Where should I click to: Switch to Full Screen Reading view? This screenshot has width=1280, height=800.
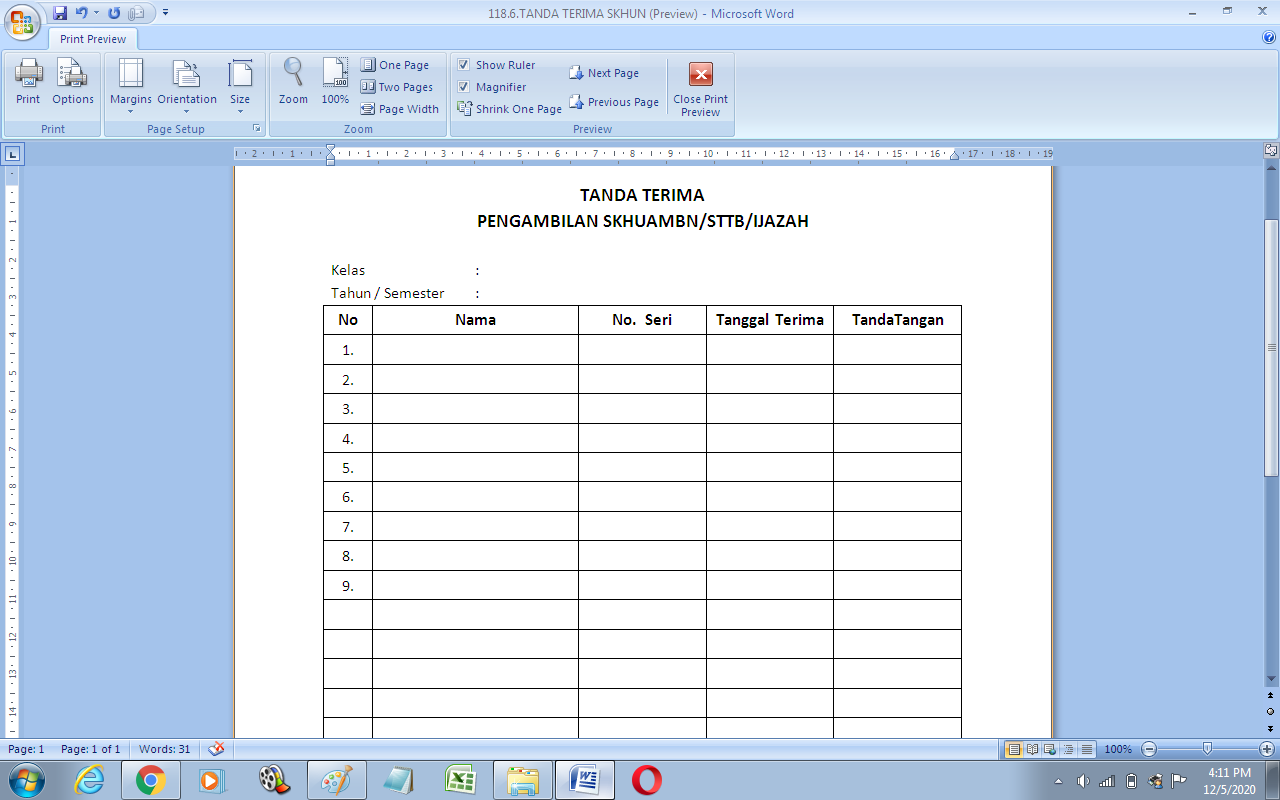(1032, 749)
